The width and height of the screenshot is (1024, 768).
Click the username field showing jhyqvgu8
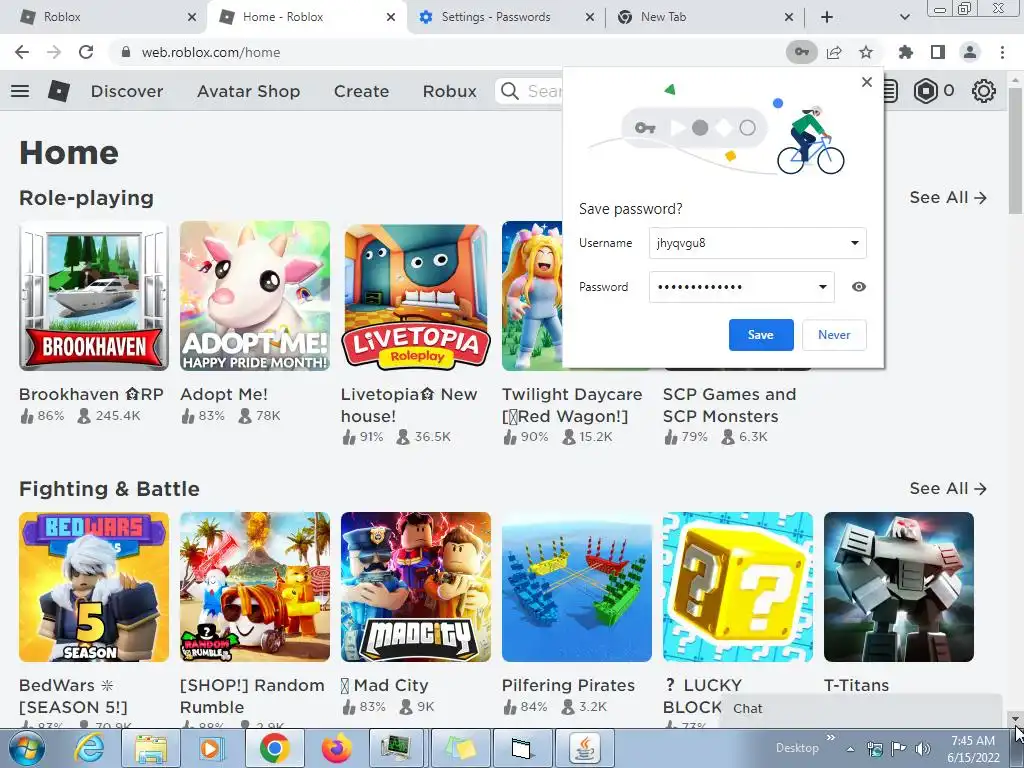point(758,243)
